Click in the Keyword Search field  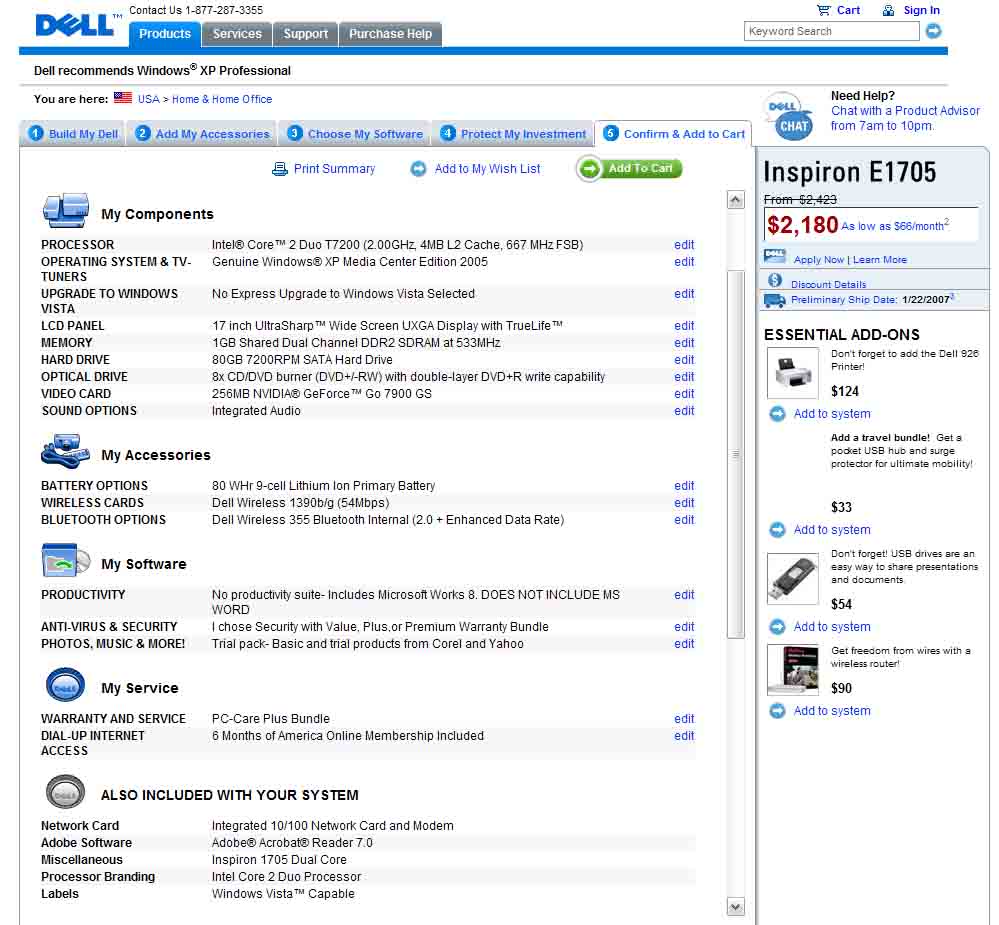831,31
